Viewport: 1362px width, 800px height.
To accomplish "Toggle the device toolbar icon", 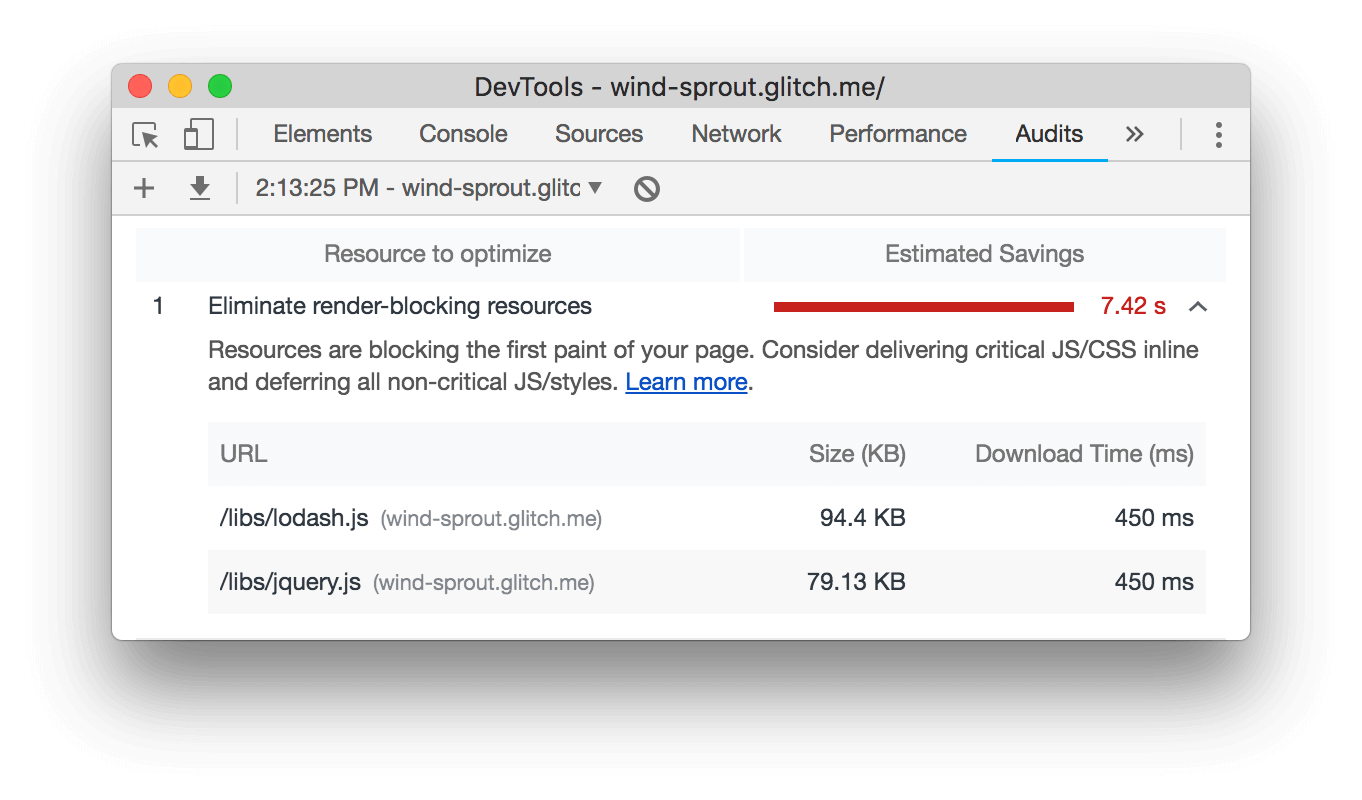I will [x=199, y=135].
